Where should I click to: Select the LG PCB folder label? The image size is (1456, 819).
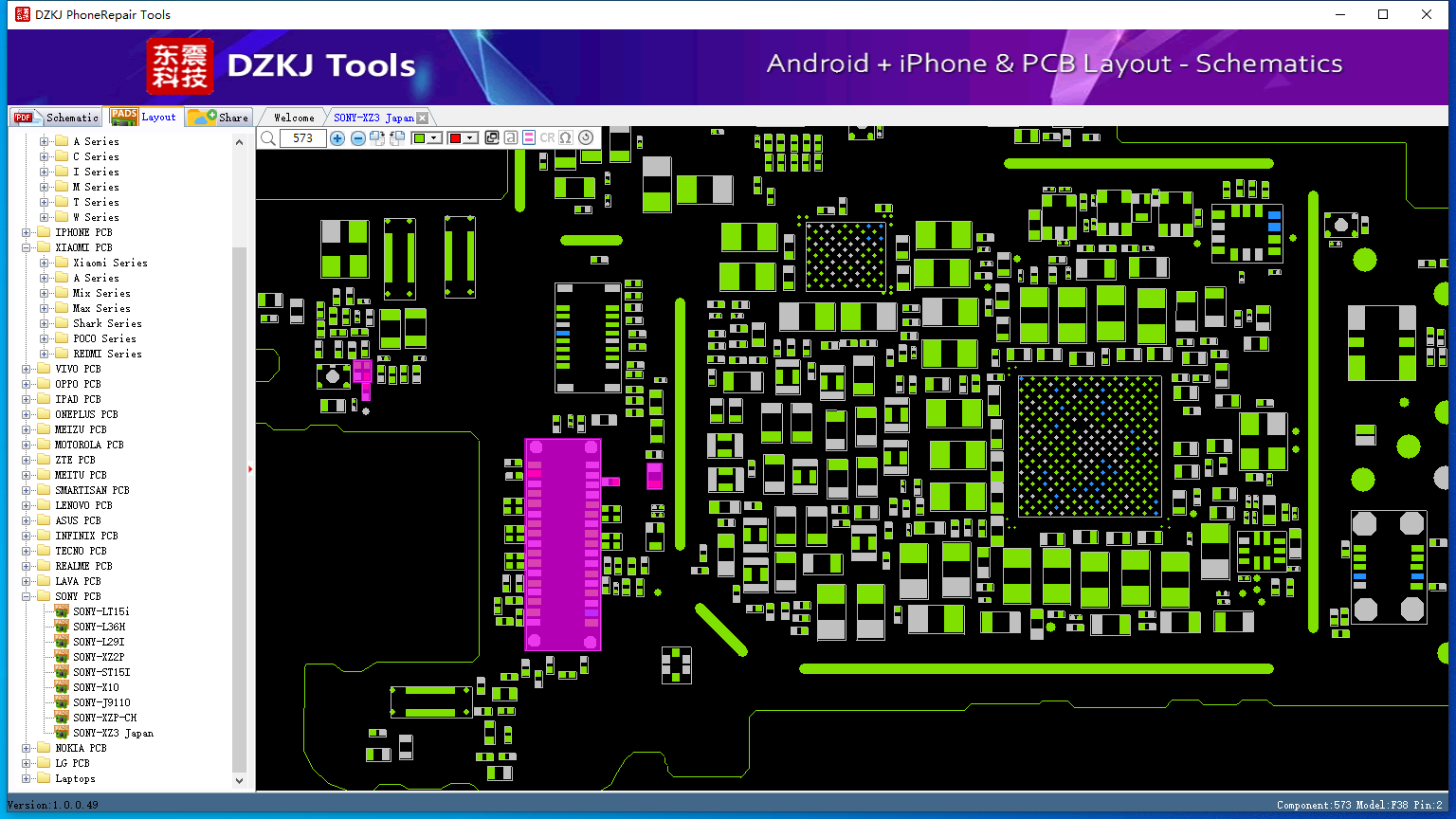click(72, 763)
